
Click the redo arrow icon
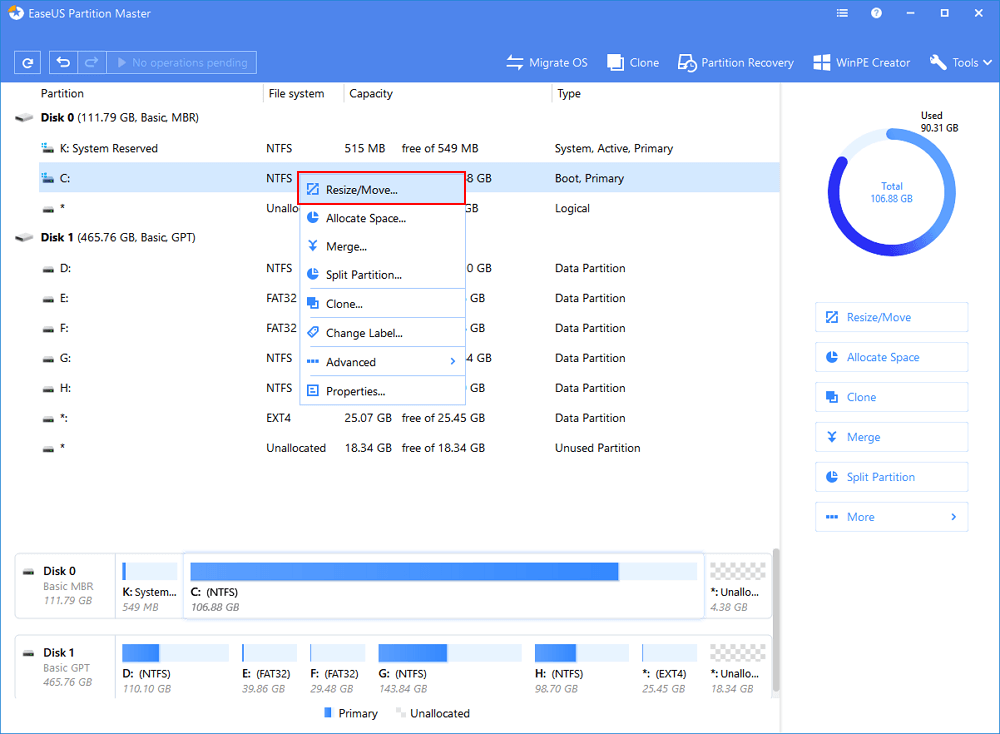coord(92,62)
